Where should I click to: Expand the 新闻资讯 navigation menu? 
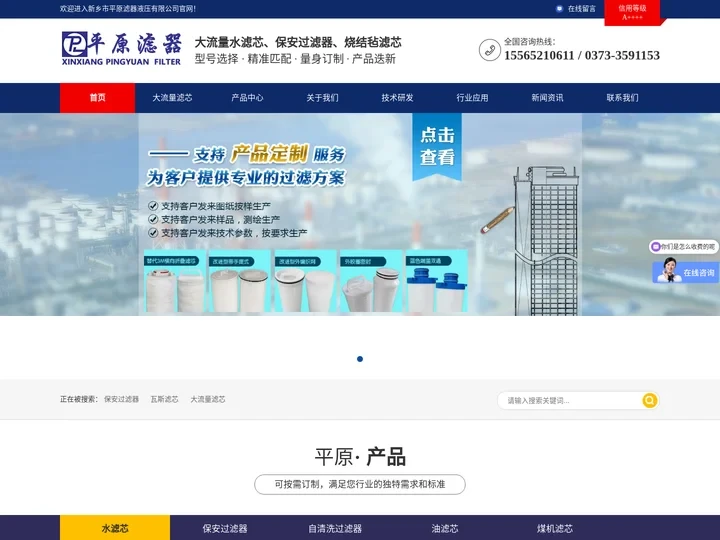(x=547, y=98)
